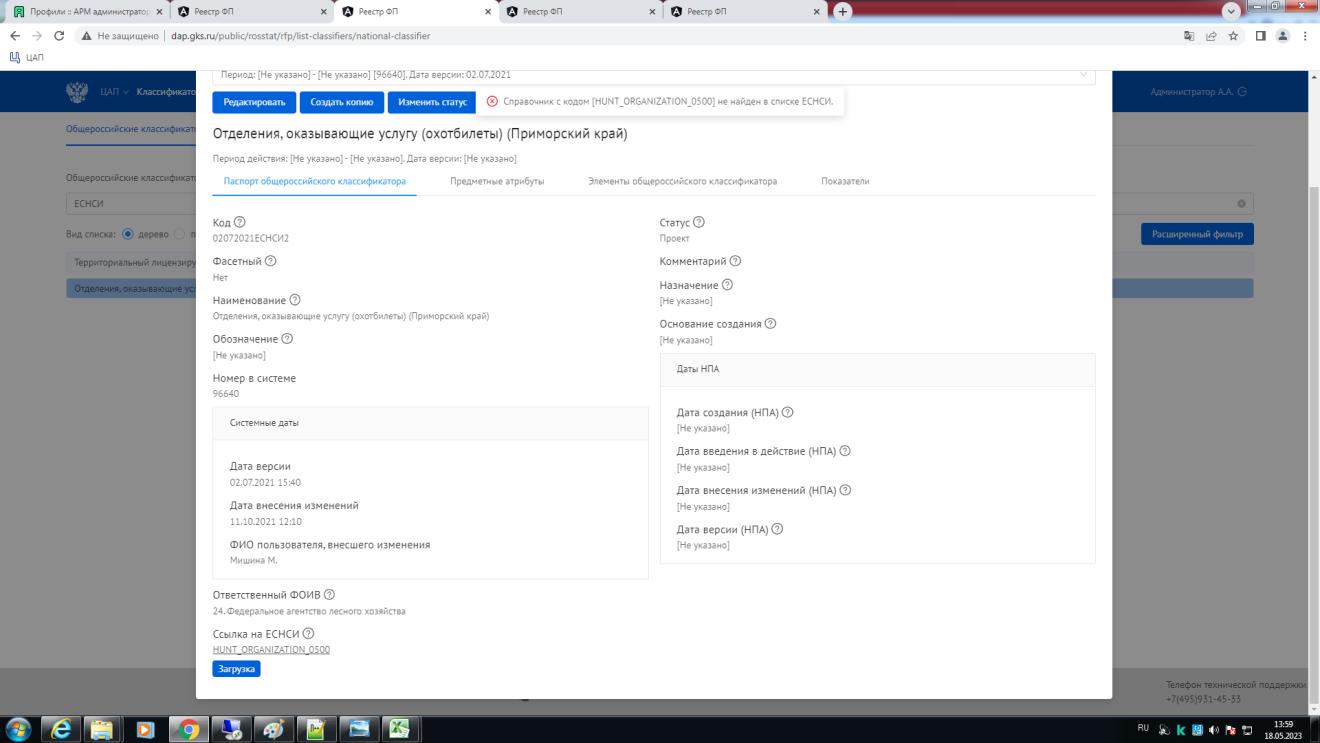Viewport: 1320px width, 743px height.
Task: Click help icon next to Ссылка на ЕСНСИ
Action: click(x=308, y=633)
